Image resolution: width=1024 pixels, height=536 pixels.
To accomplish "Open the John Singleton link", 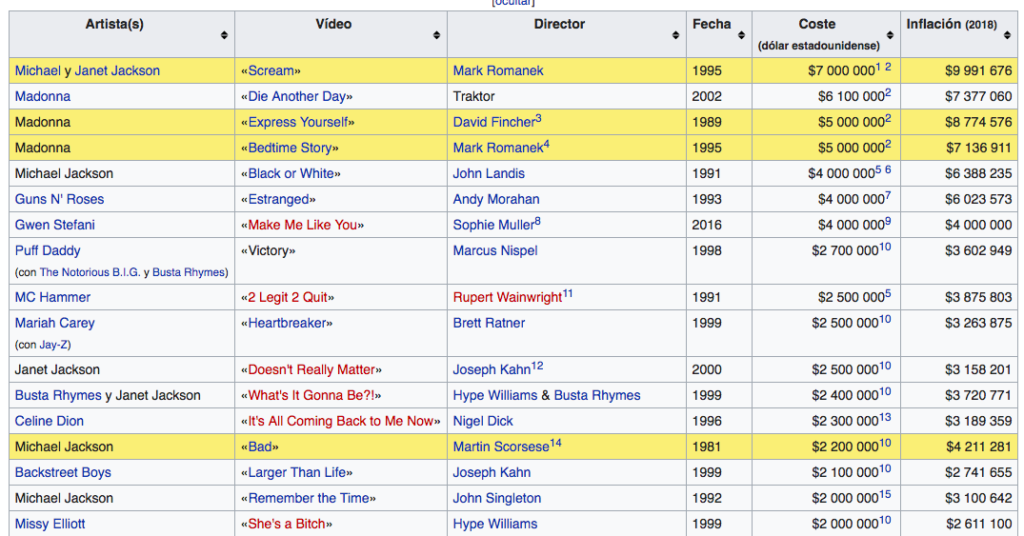I will [x=497, y=498].
